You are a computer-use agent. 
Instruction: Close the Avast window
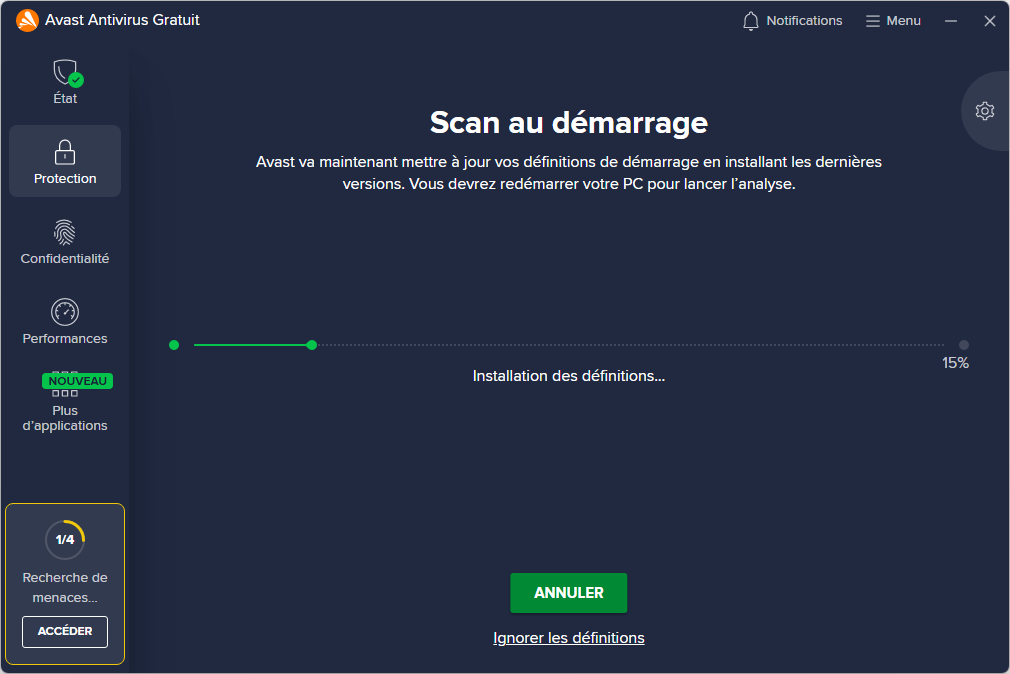989,21
